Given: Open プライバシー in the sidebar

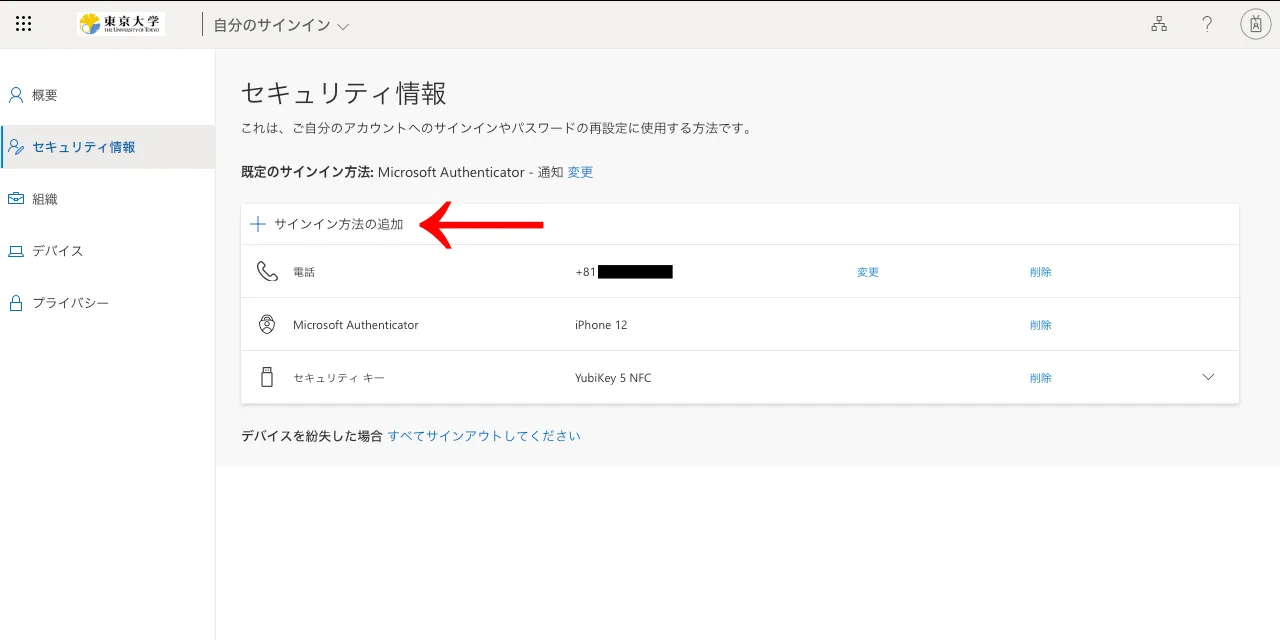Looking at the screenshot, I should [70, 303].
